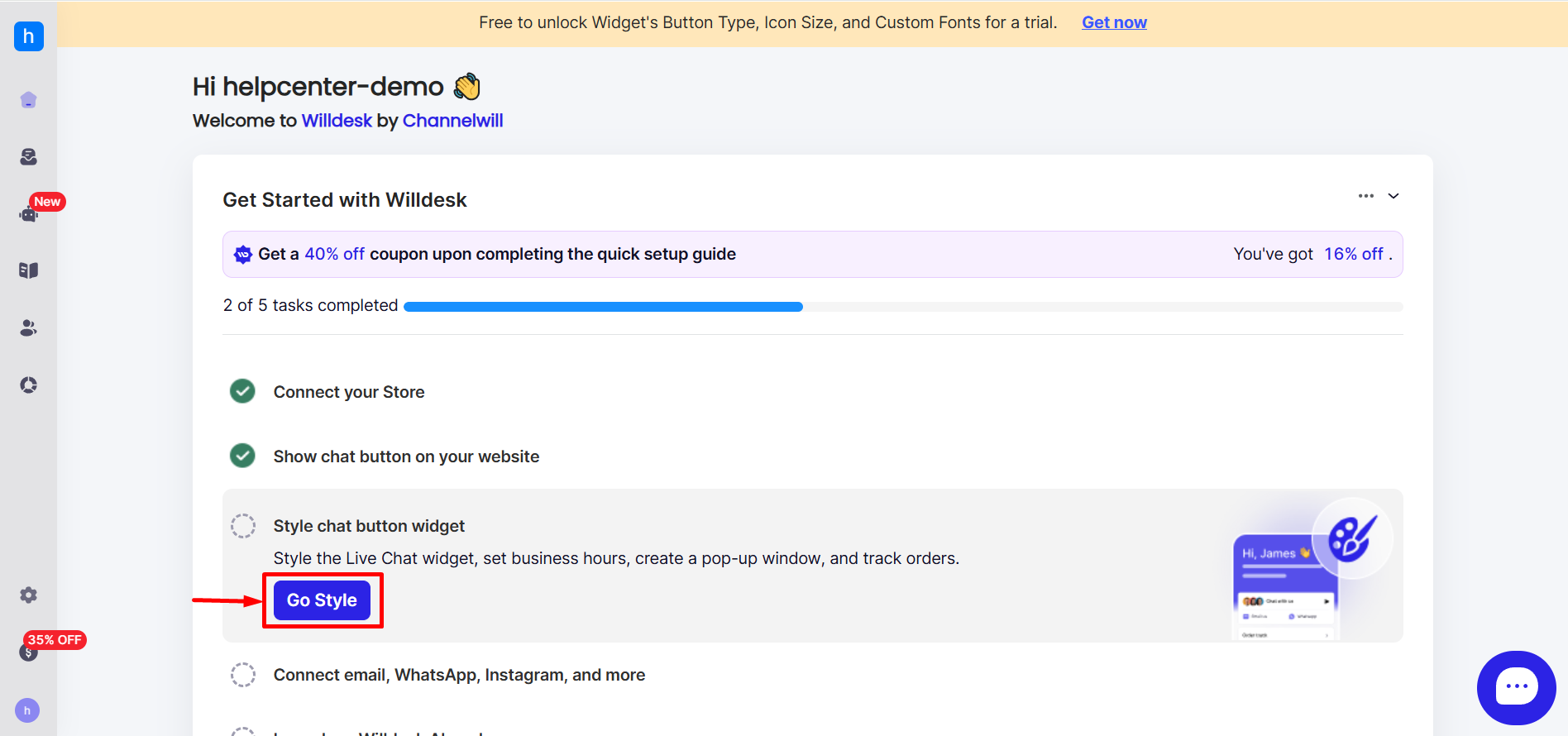Open the Willdesk link in the welcome line
The image size is (1568, 736).
[x=337, y=121]
